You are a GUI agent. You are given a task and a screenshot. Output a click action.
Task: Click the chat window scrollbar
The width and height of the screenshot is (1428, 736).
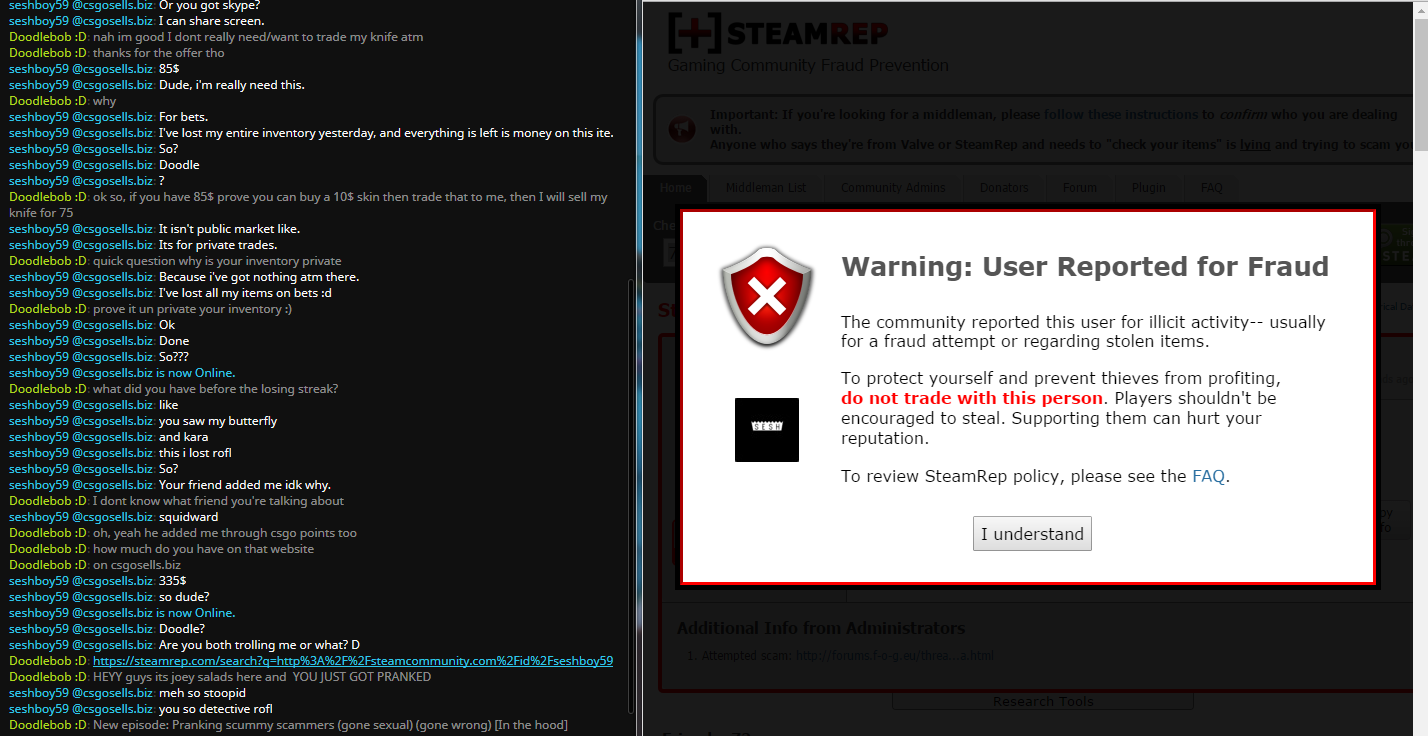click(631, 495)
